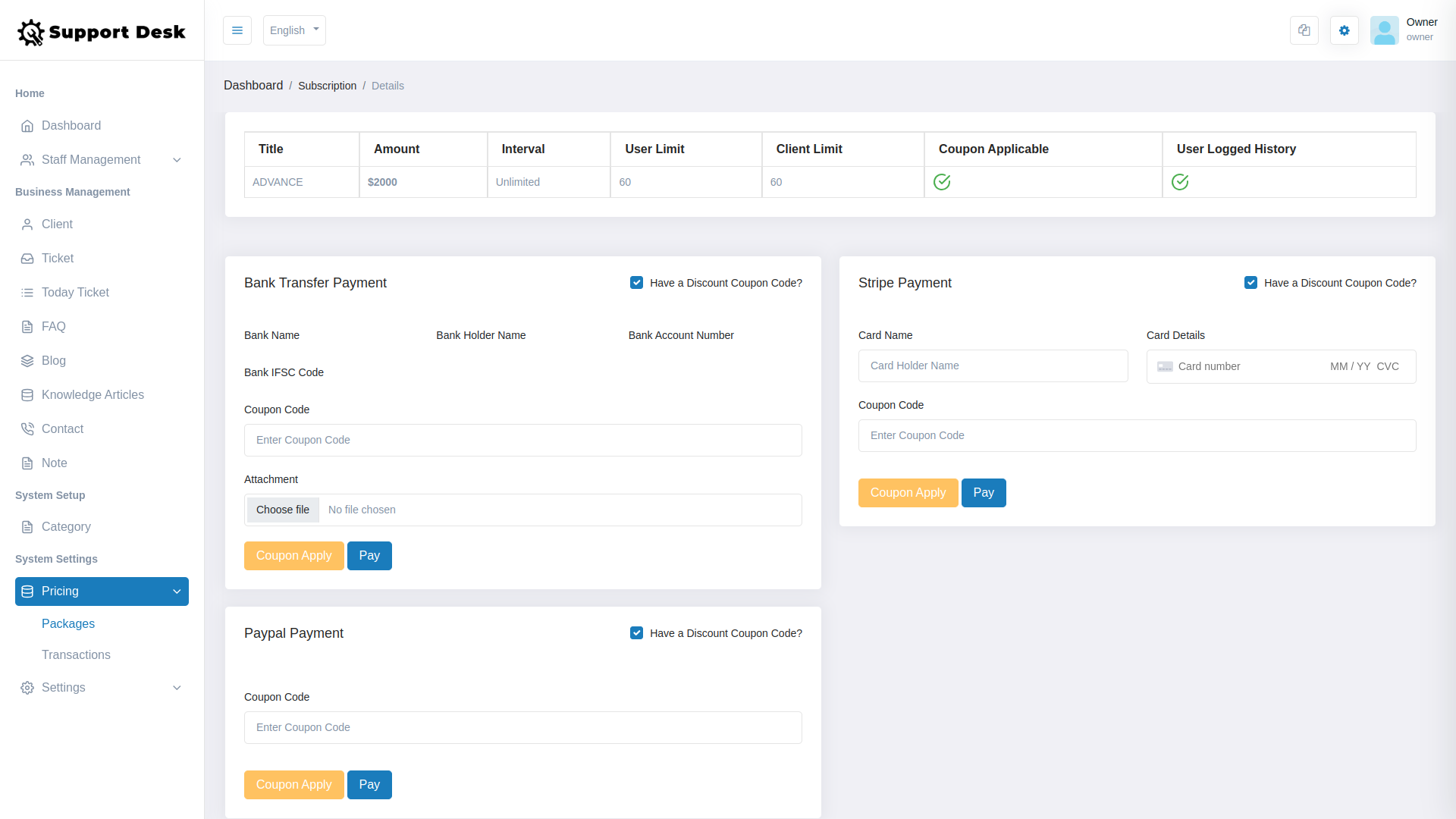
Task: Expand the Staff Management menu
Action: tap(91, 159)
